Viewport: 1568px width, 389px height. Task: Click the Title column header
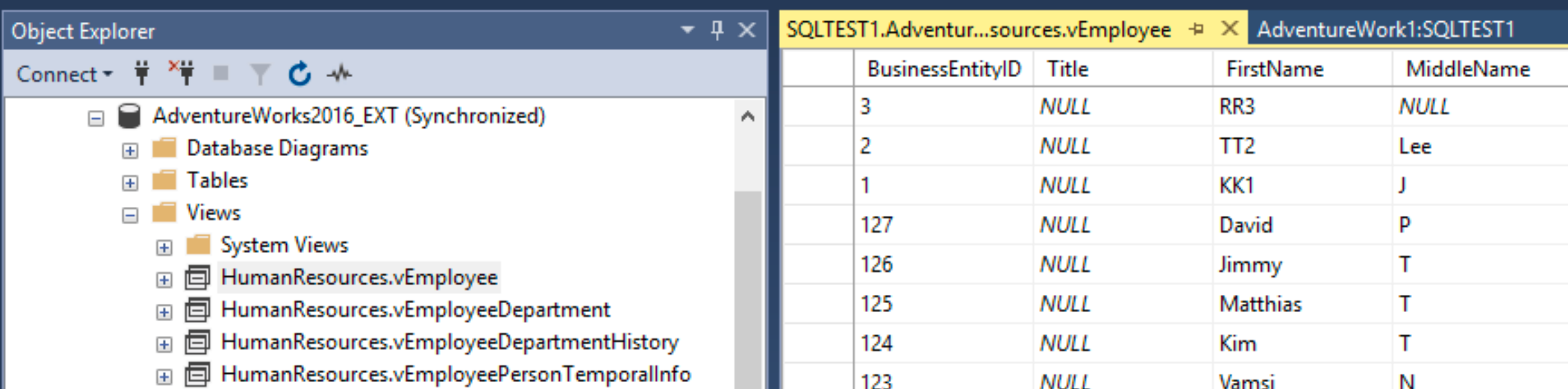click(1123, 69)
